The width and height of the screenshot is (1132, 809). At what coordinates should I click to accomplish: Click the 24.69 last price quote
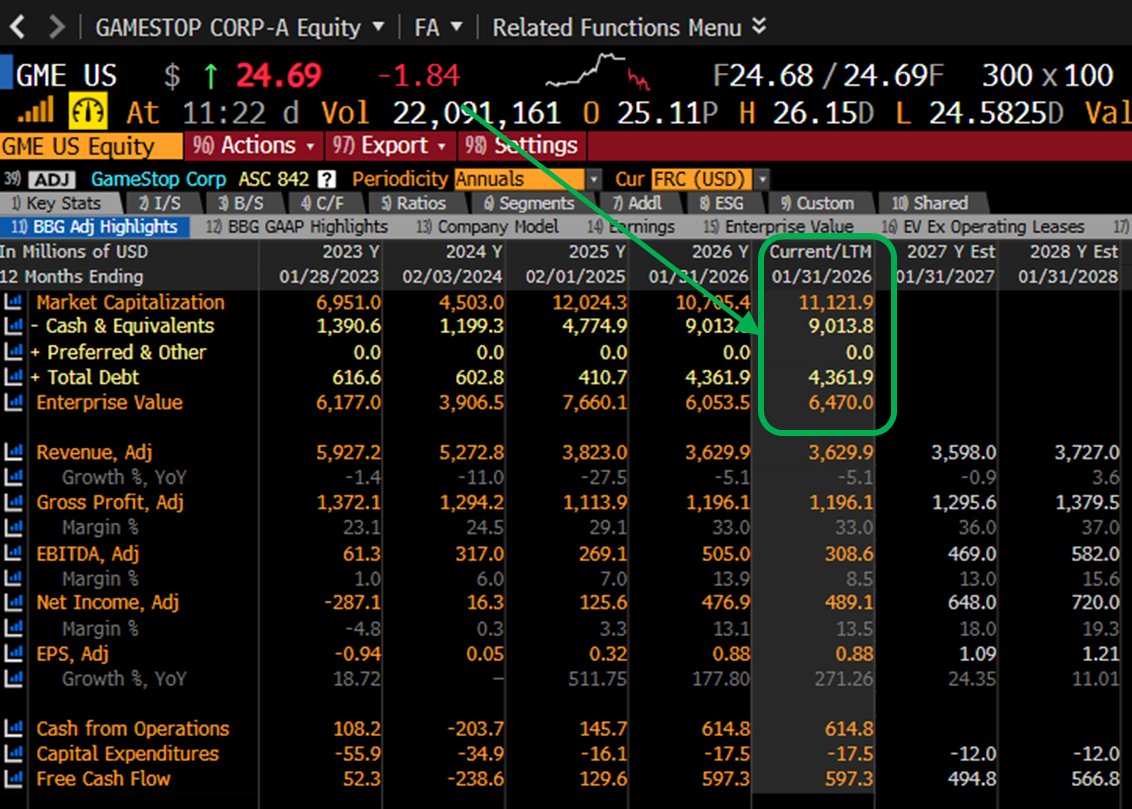tap(279, 75)
